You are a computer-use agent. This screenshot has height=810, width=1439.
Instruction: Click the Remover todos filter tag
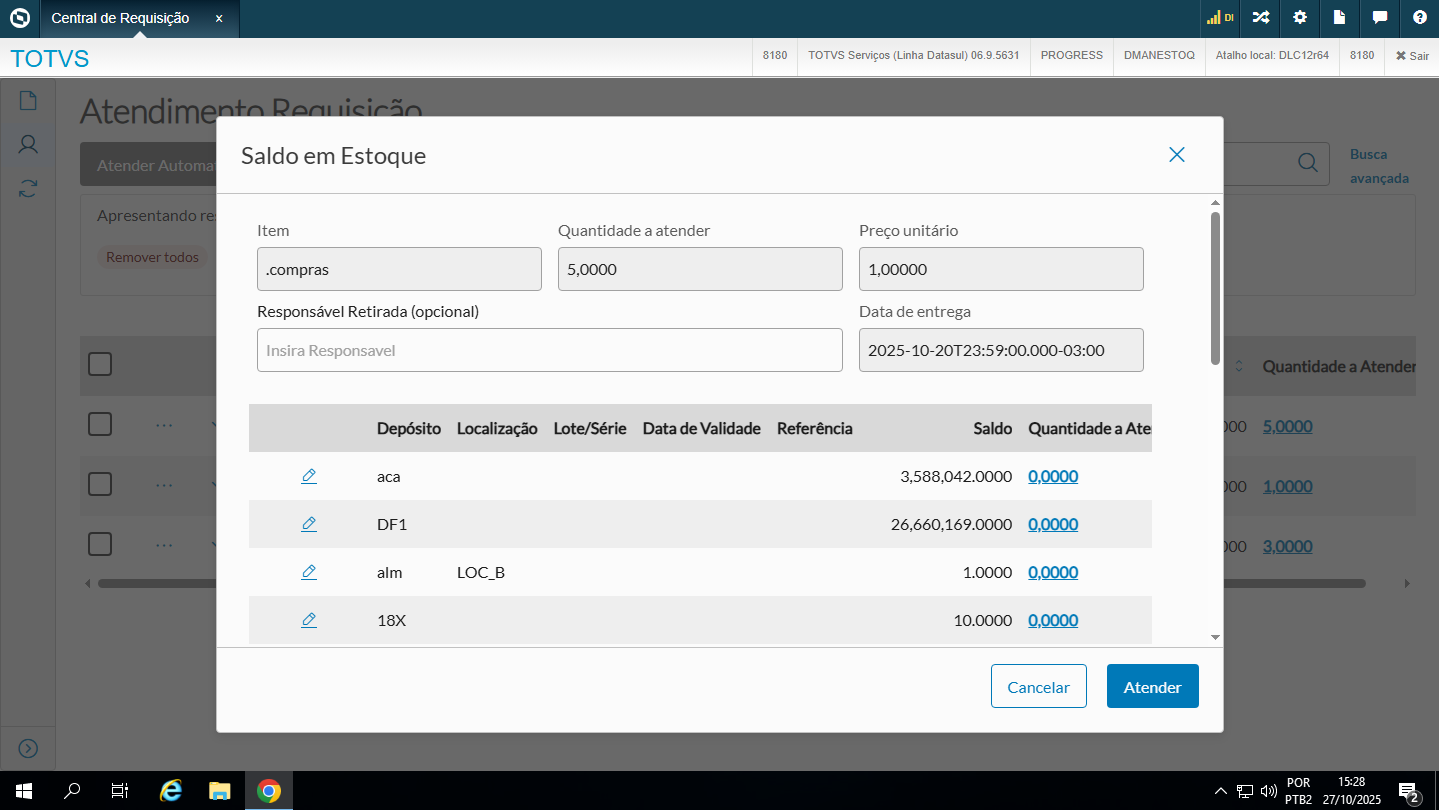[153, 257]
